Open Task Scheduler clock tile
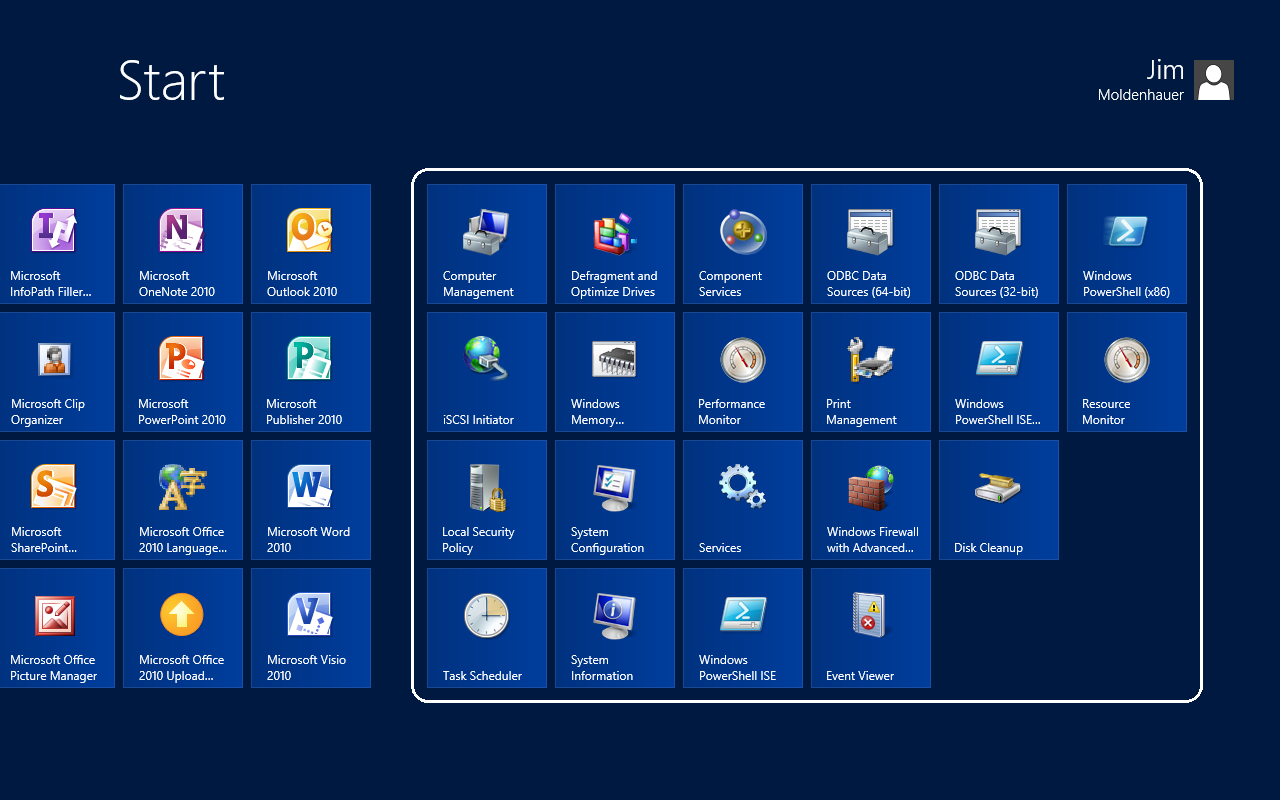The image size is (1280, 800). (x=487, y=628)
